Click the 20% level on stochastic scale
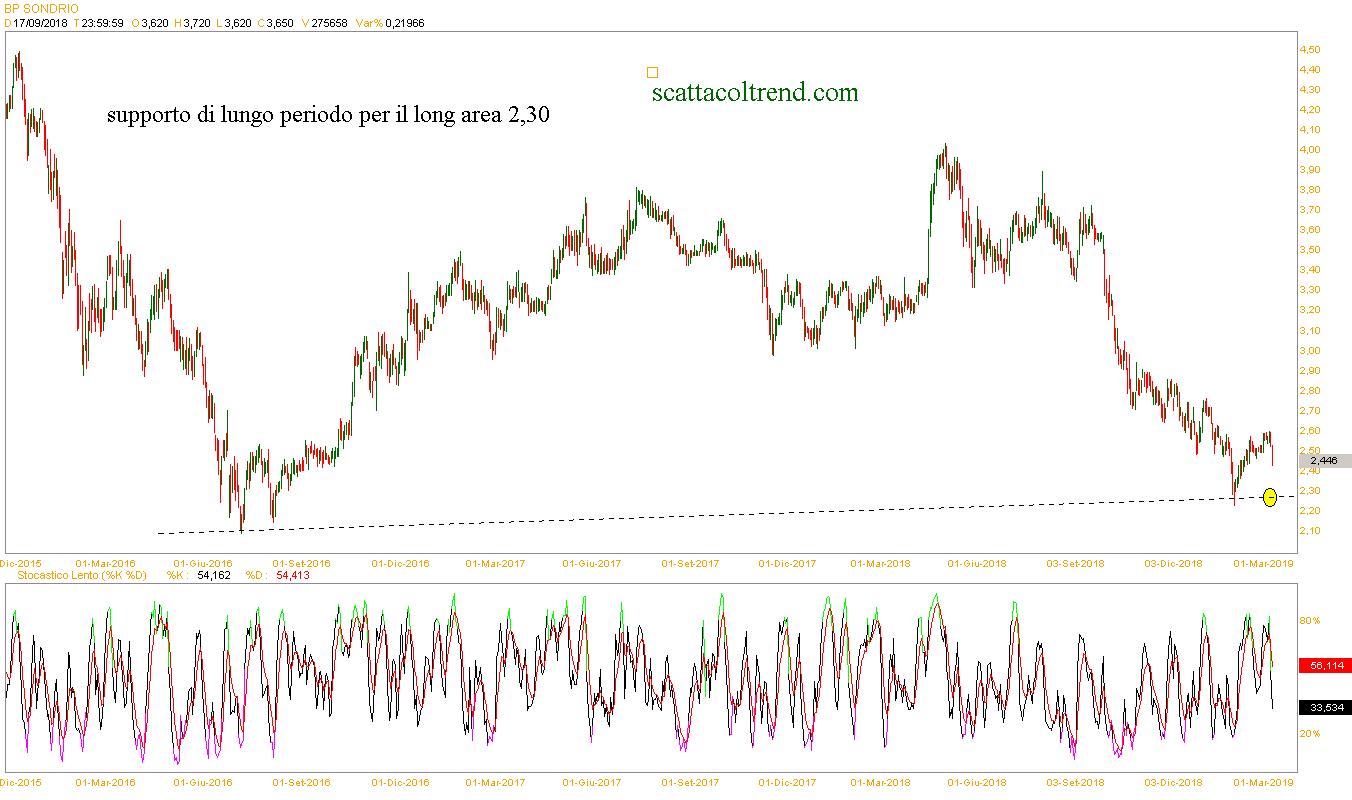Image resolution: width=1352 pixels, height=800 pixels. (x=1309, y=734)
